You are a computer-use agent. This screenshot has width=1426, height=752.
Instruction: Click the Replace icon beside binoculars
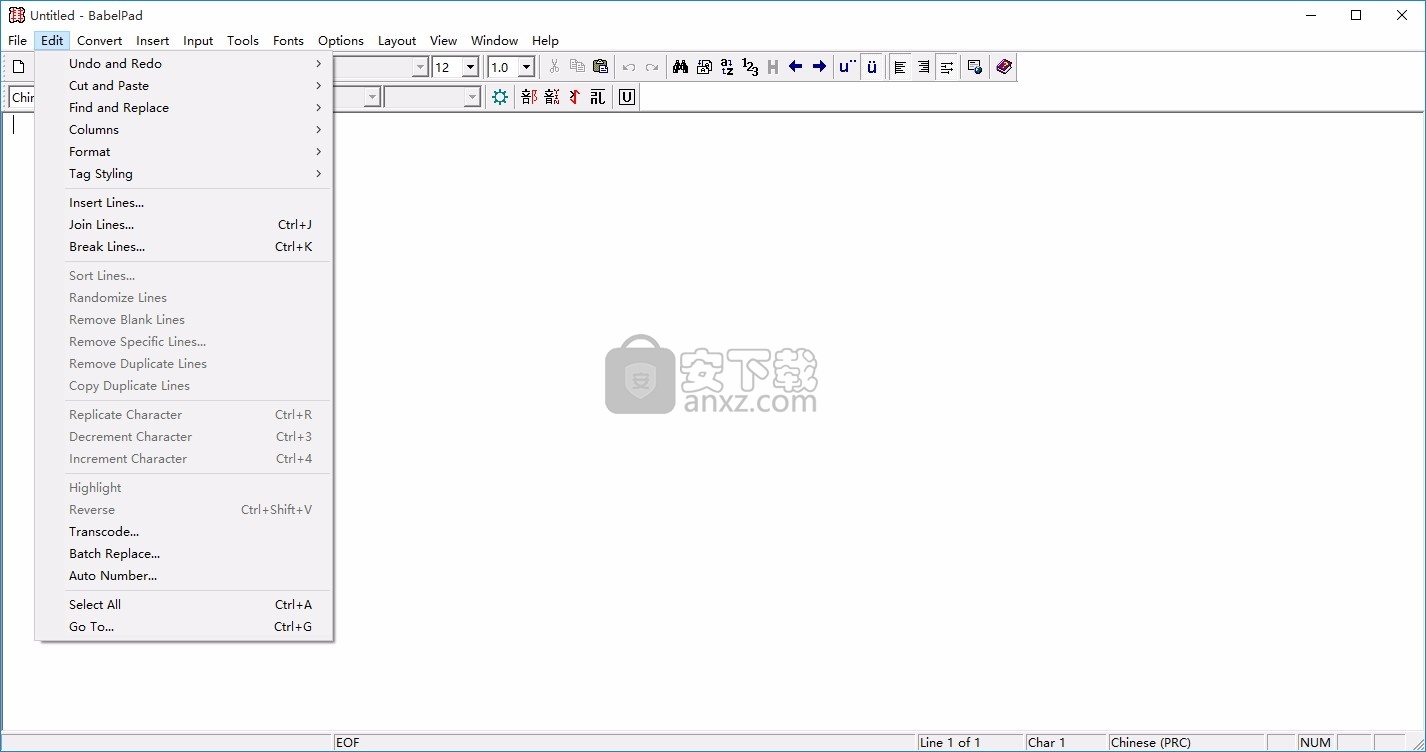(x=704, y=67)
